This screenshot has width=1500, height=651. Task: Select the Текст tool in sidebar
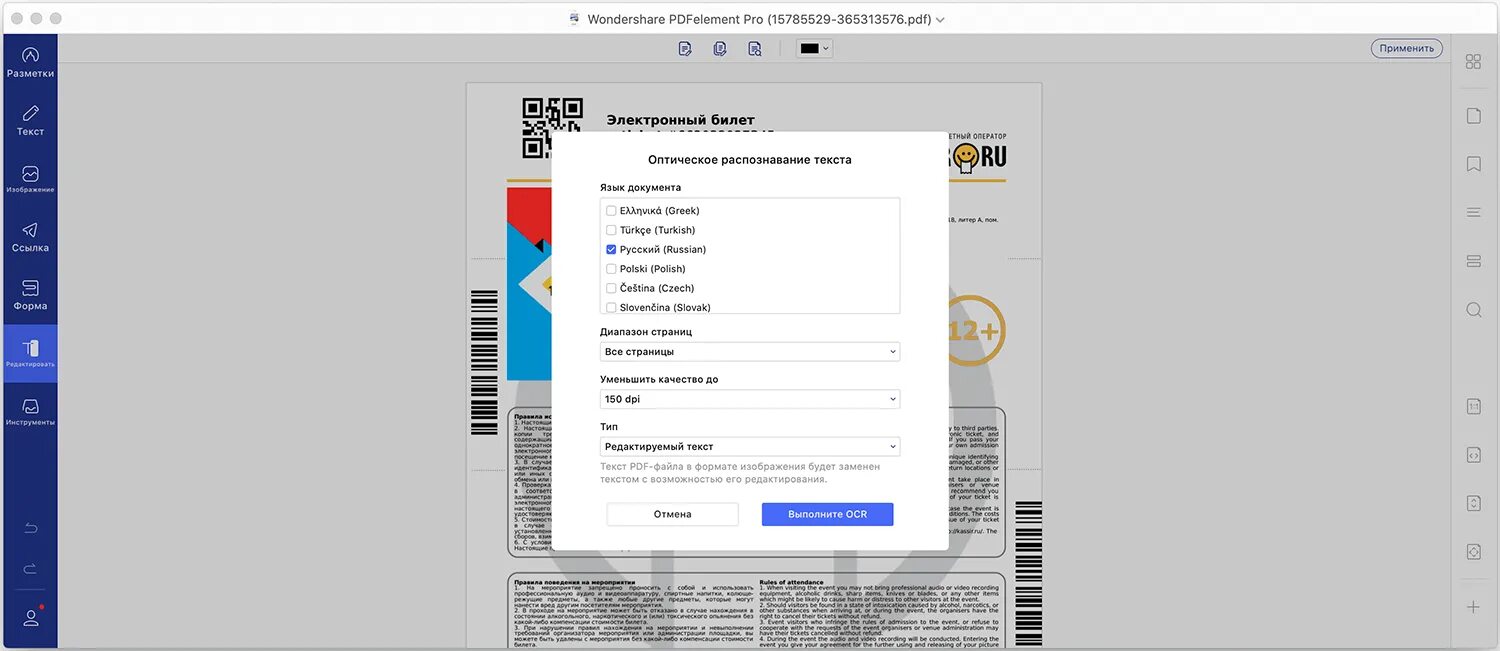tap(30, 121)
